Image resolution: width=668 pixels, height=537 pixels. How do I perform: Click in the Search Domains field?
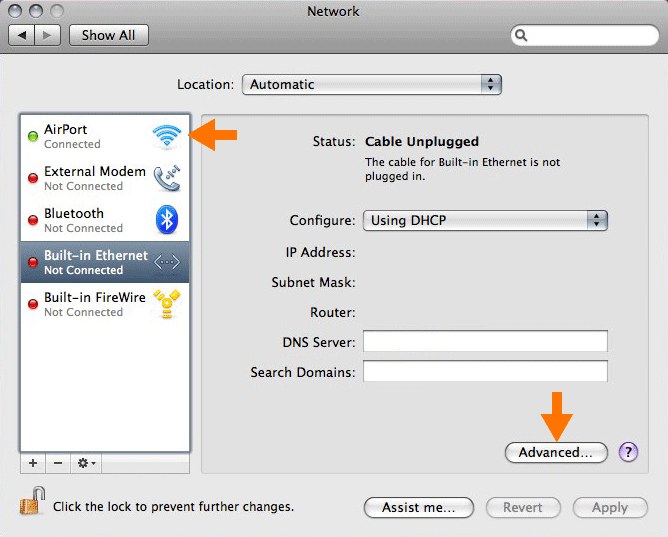coord(485,371)
